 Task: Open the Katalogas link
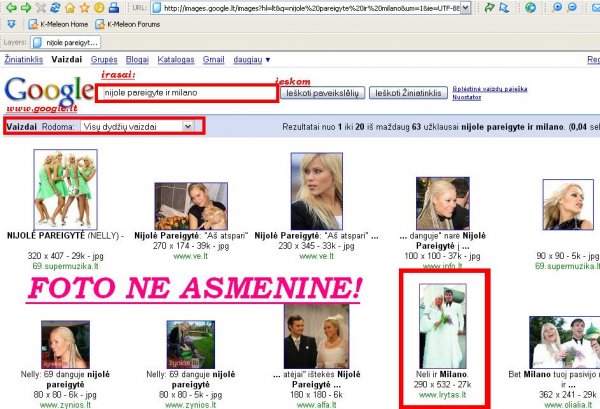coord(176,59)
